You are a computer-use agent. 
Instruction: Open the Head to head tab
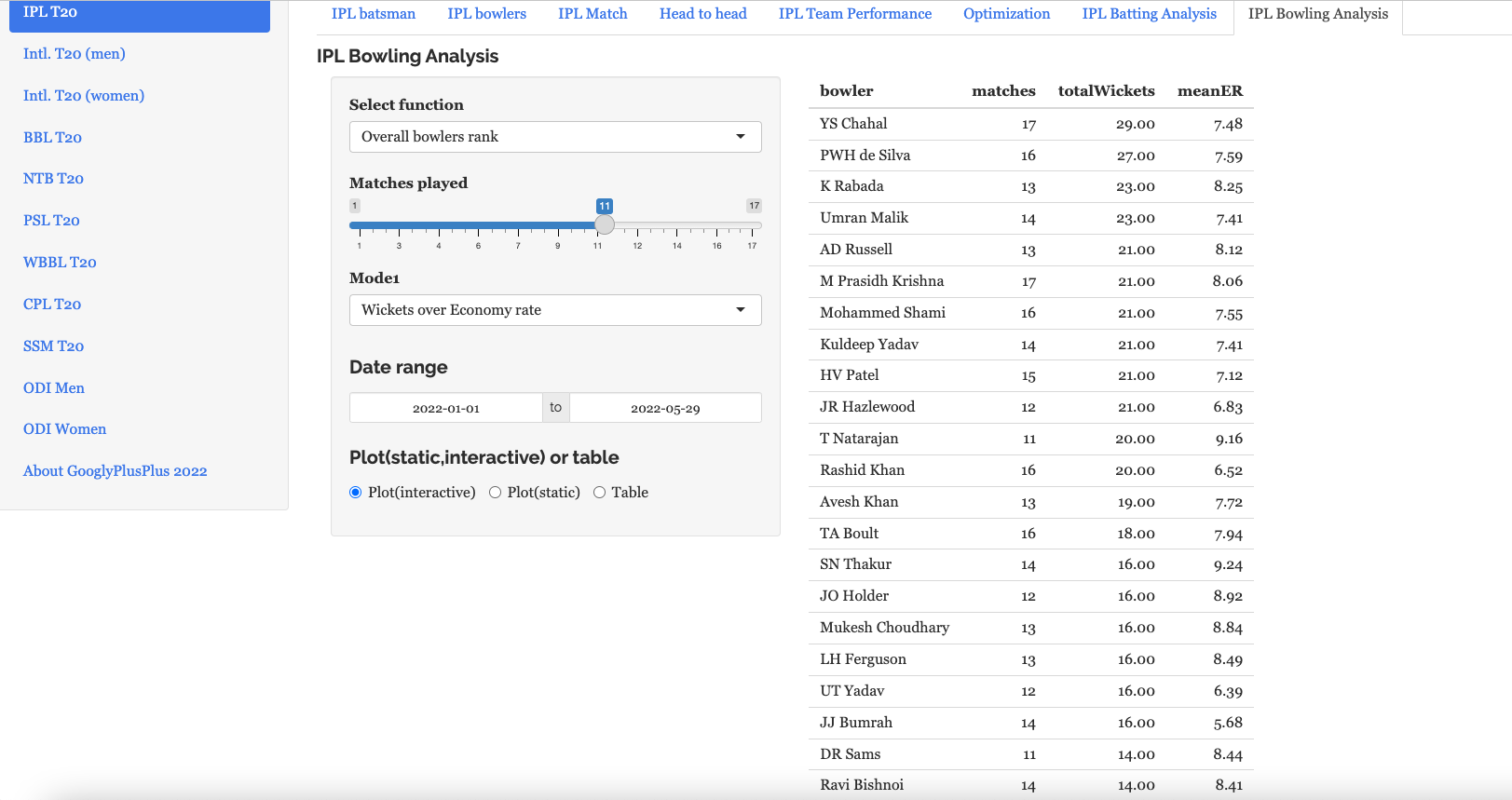click(x=702, y=14)
